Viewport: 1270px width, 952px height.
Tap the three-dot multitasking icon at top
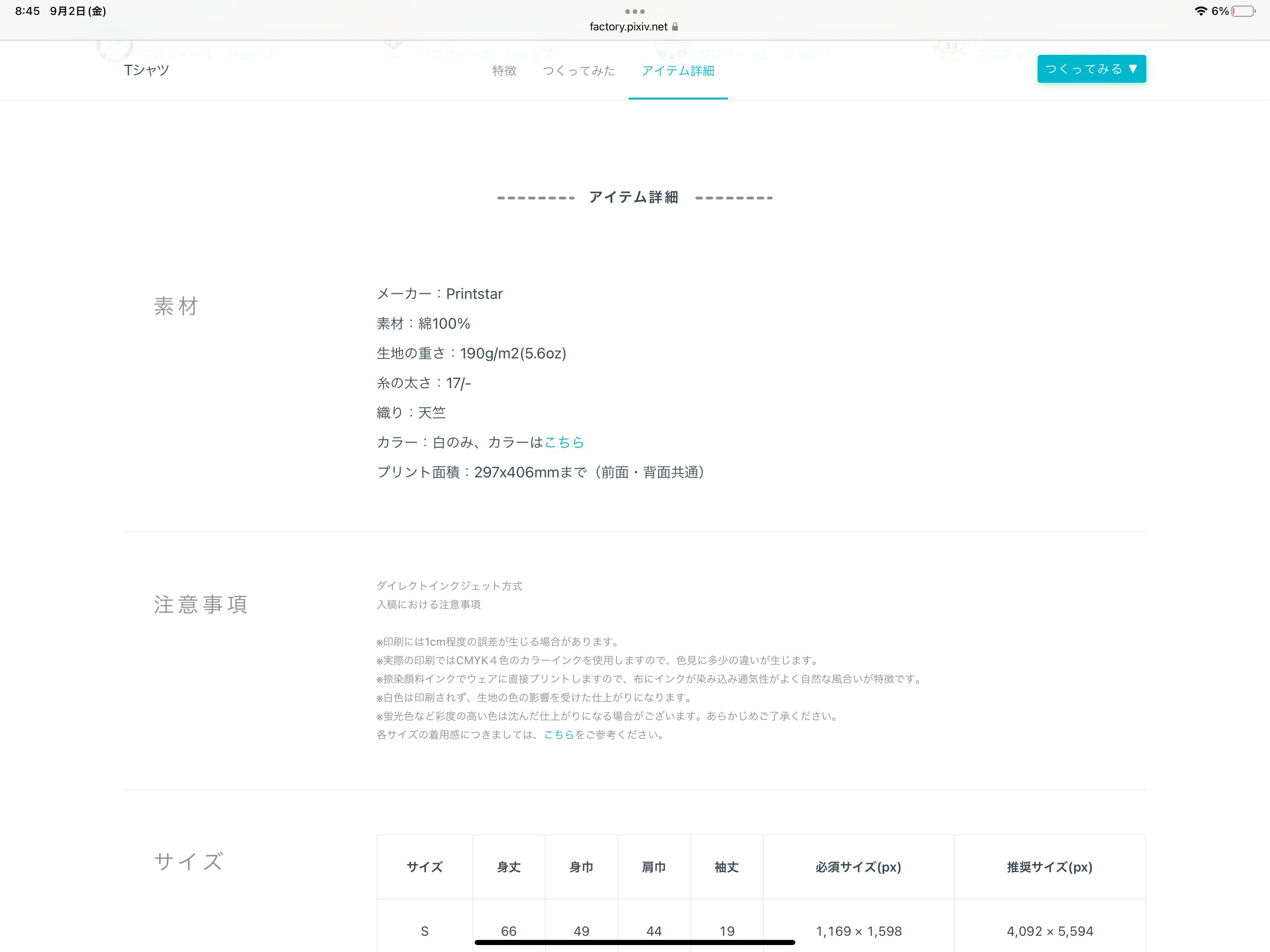pos(635,12)
